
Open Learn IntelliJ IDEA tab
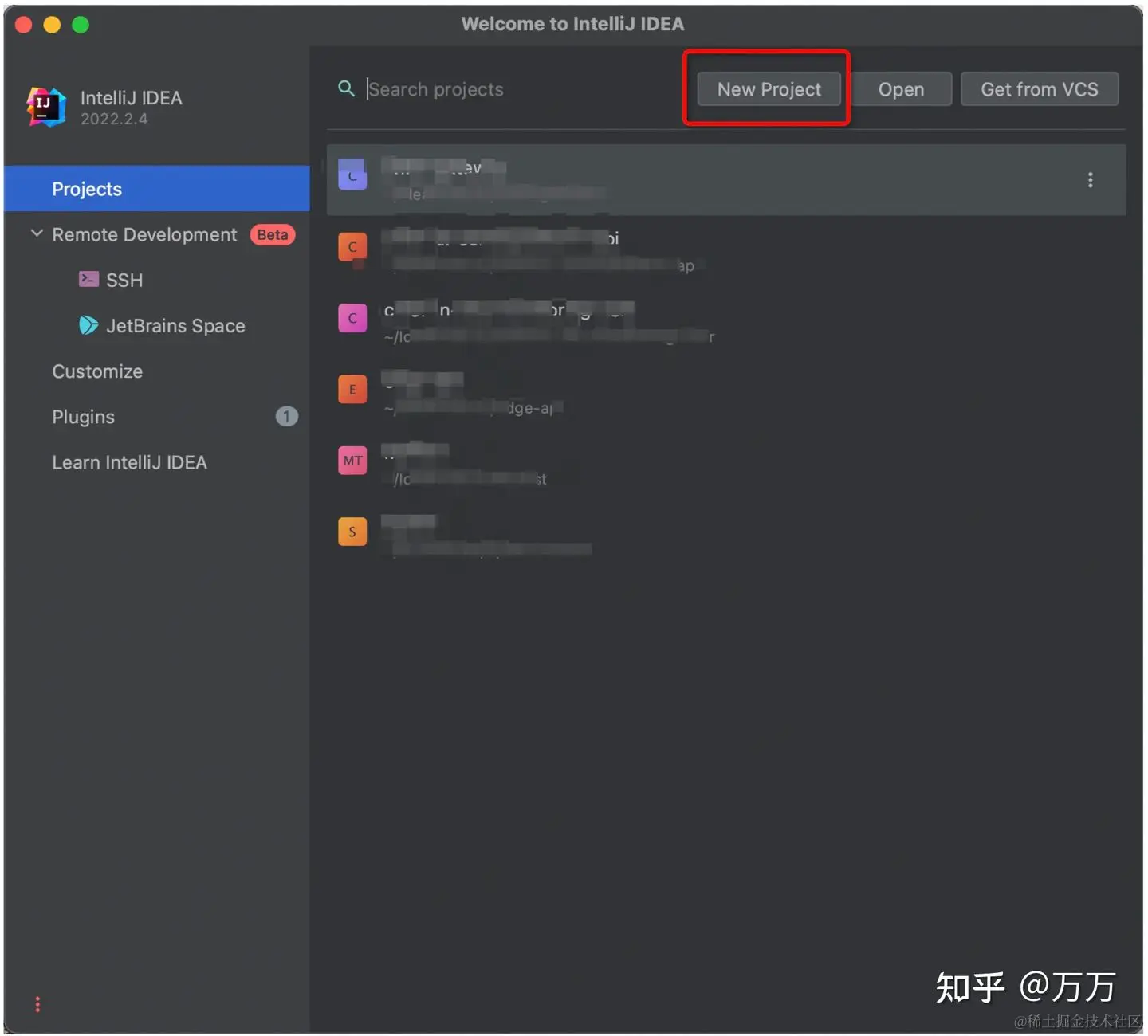[x=129, y=462]
